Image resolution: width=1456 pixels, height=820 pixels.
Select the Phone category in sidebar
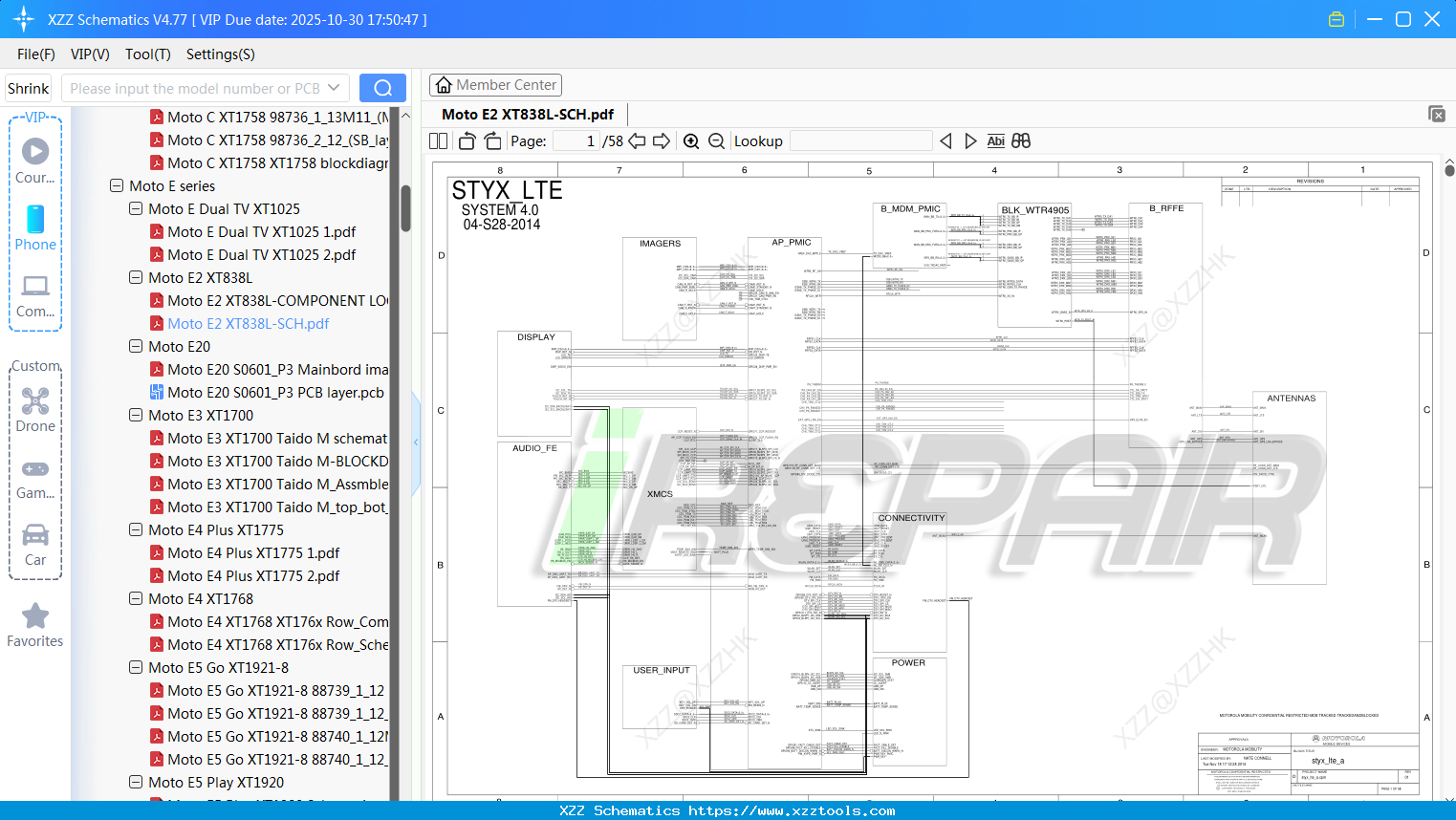pyautogui.click(x=35, y=228)
